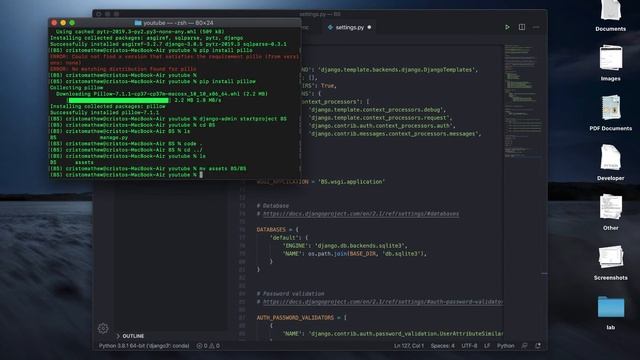Split the VS Code editor to the right
The height and width of the screenshot is (360, 640).
click(x=522, y=27)
